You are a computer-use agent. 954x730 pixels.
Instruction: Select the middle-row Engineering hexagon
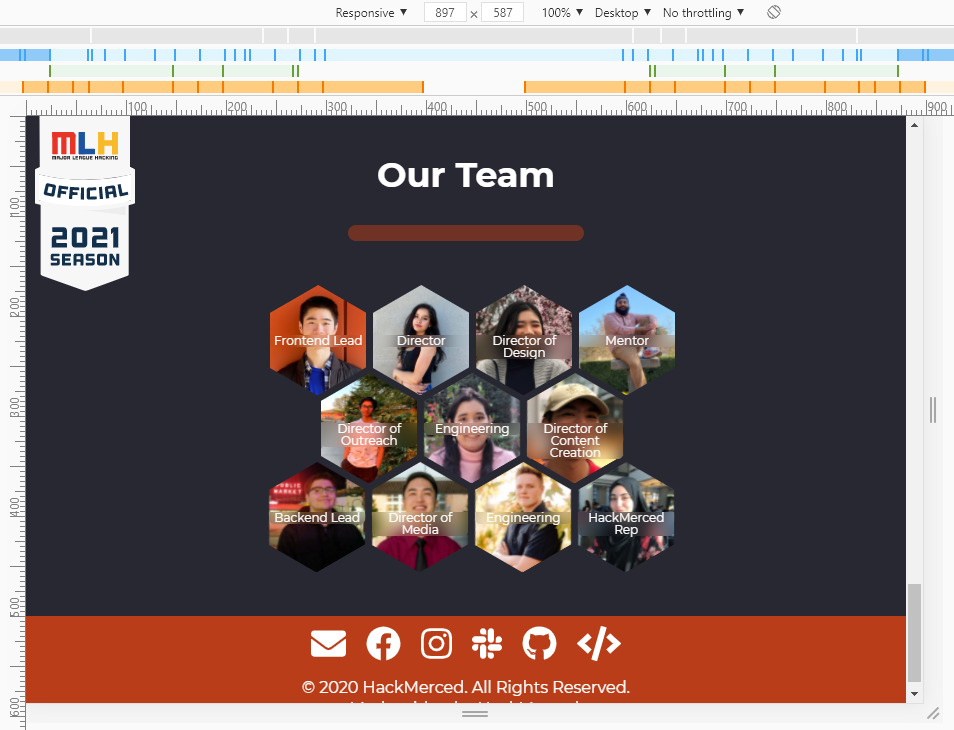[472, 428]
